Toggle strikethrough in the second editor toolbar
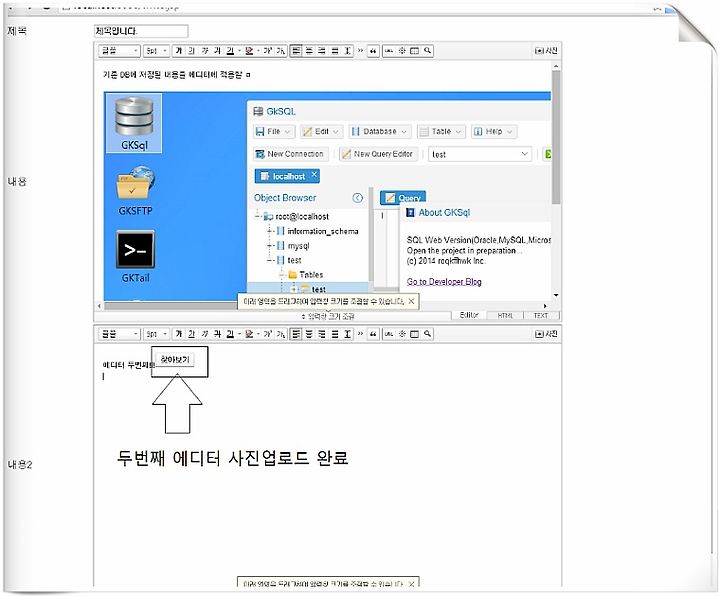The height and width of the screenshot is (596, 720). (x=218, y=334)
